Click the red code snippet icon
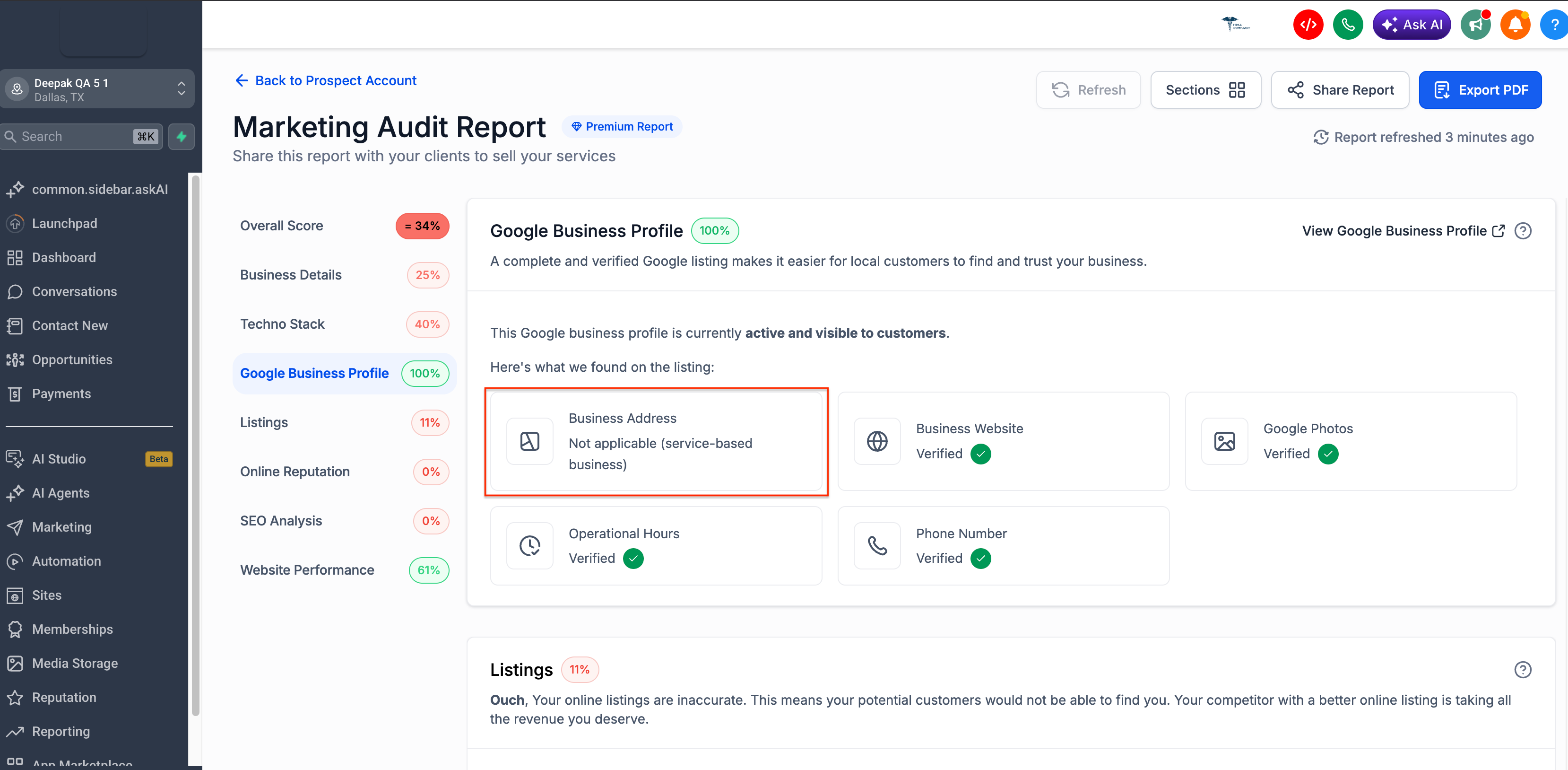 (x=1308, y=25)
